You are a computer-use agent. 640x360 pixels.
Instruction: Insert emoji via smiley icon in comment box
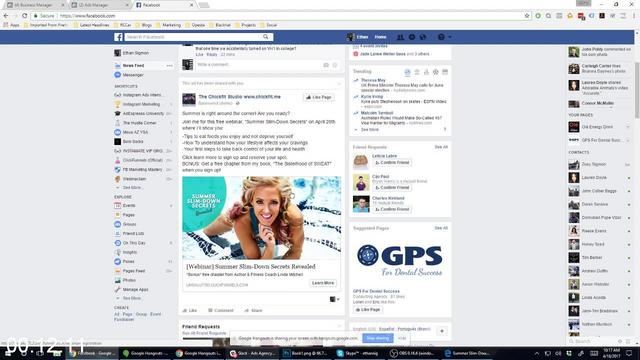click(335, 65)
